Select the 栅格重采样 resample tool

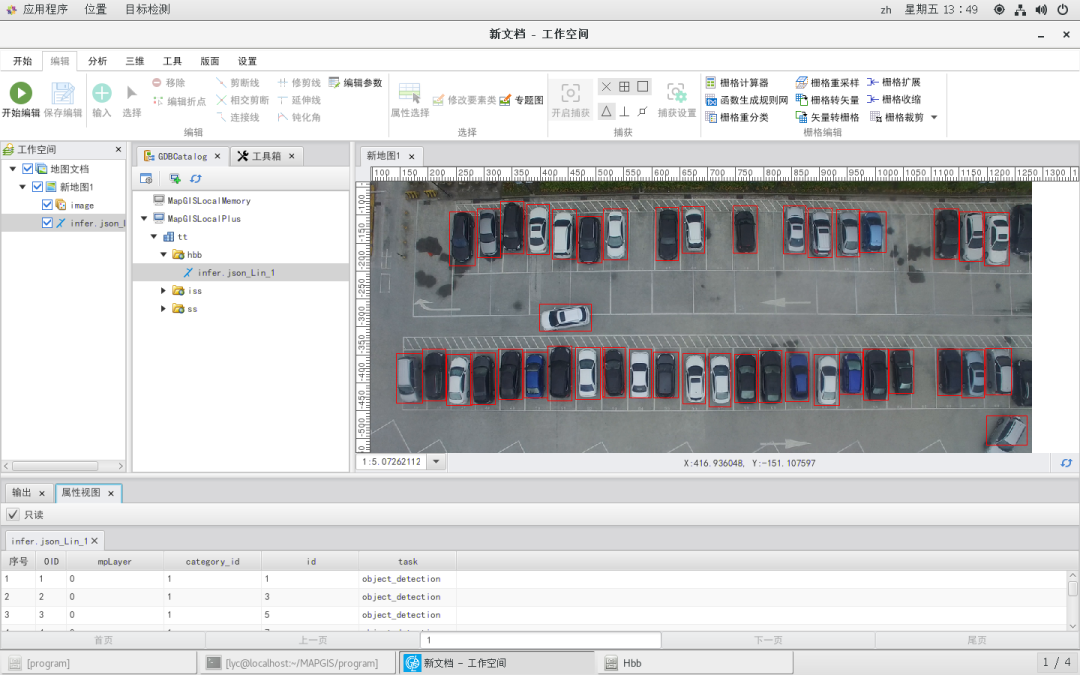coord(827,83)
